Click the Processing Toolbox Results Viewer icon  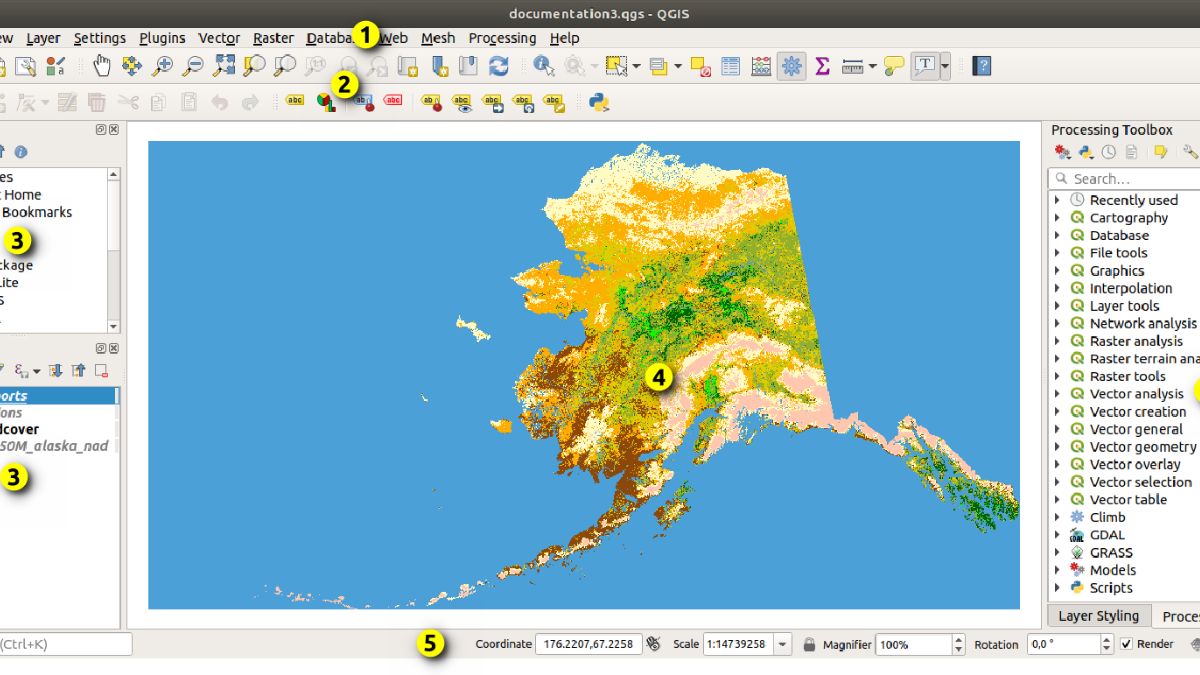[x=1131, y=152]
